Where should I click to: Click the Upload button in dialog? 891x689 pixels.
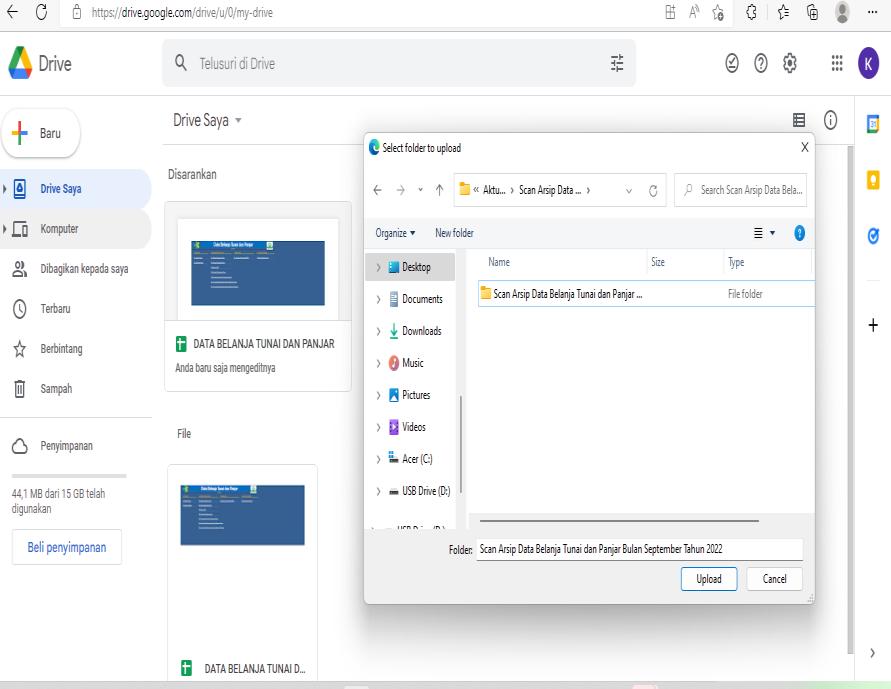point(709,579)
